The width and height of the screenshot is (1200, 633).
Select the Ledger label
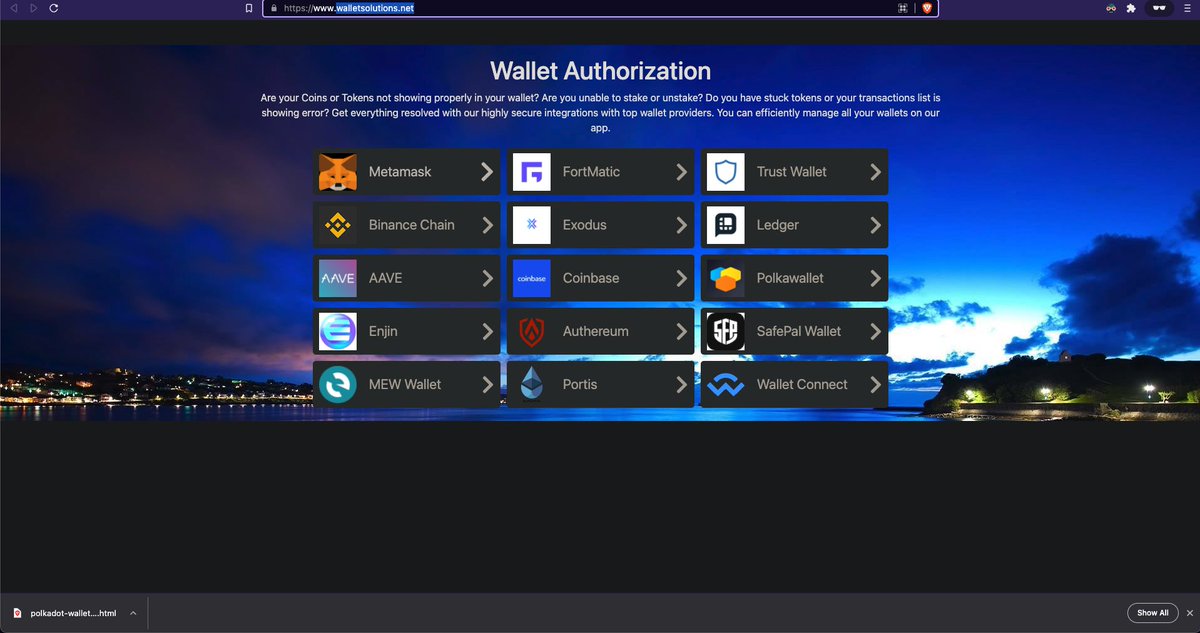pos(778,225)
